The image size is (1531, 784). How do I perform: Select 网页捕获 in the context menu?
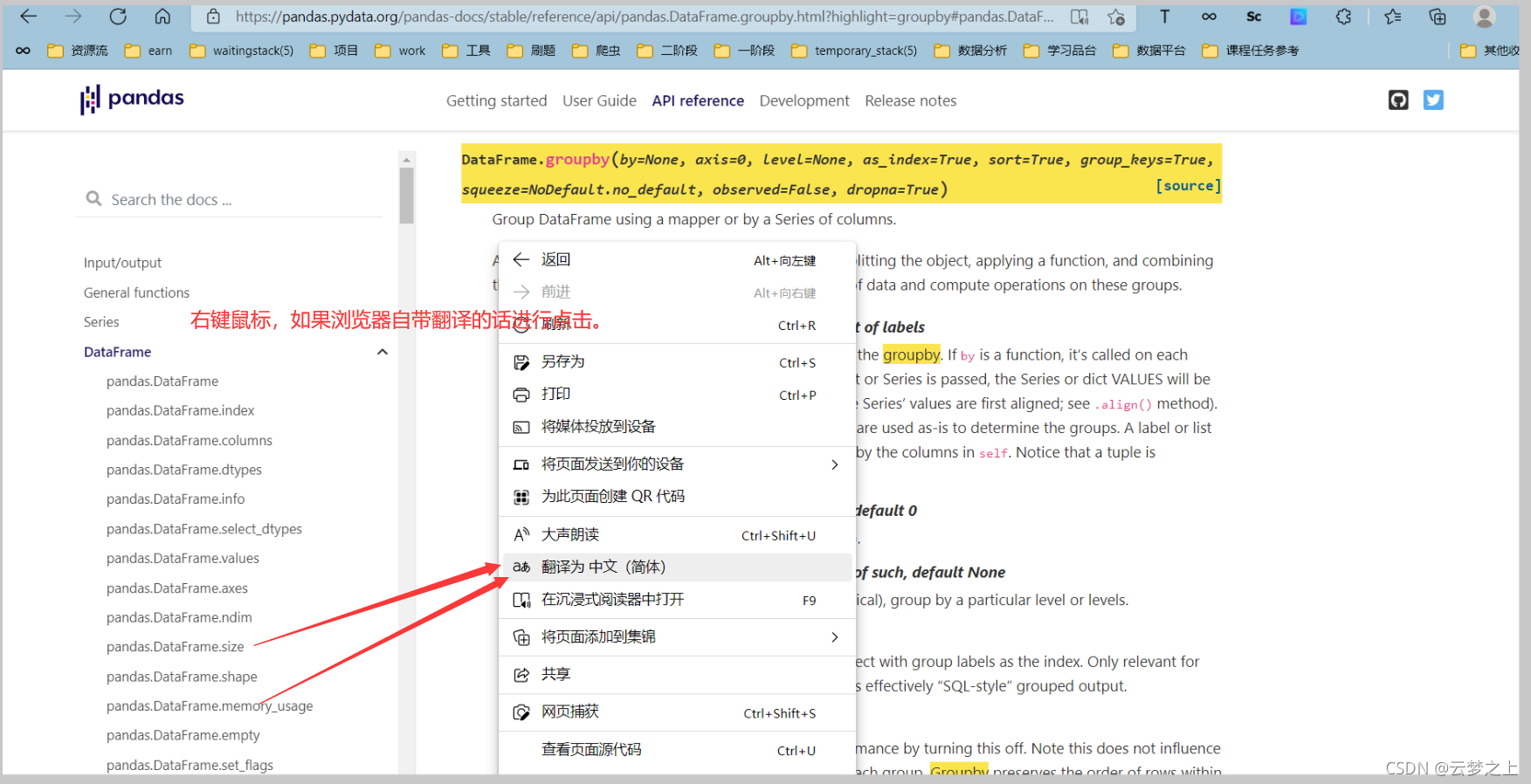(677, 712)
